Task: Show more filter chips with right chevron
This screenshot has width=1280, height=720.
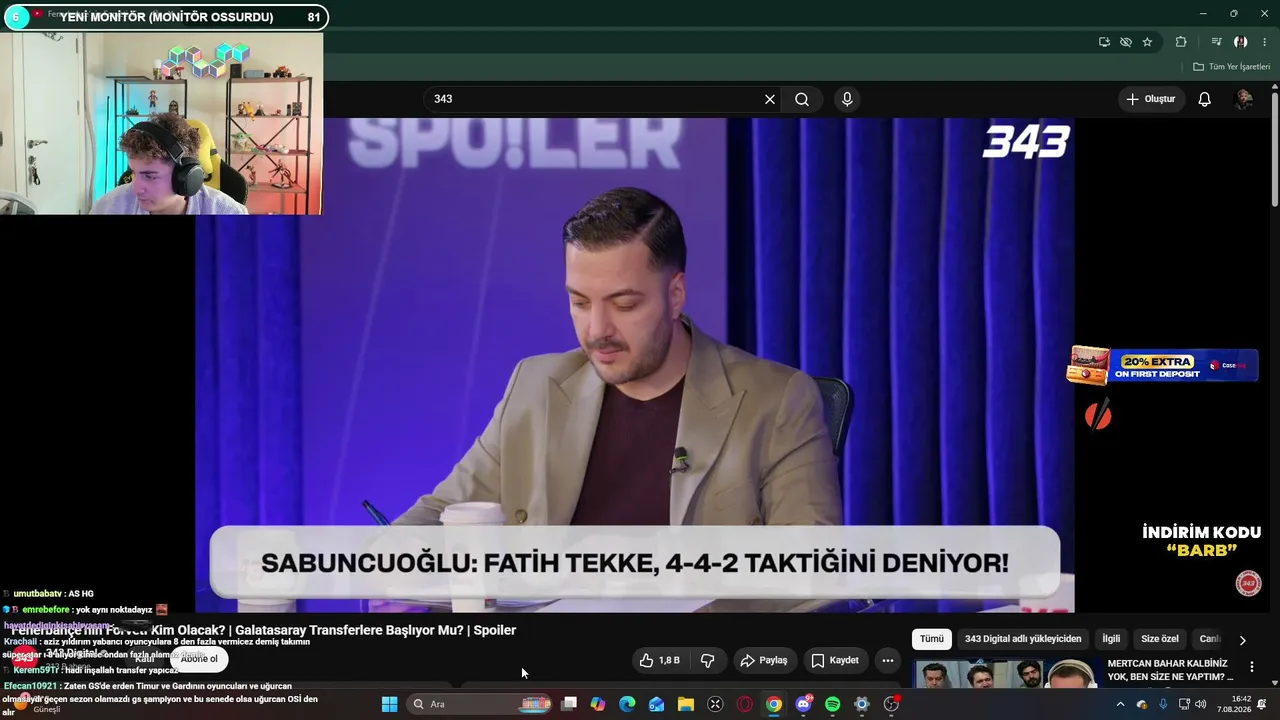Action: click(x=1243, y=640)
